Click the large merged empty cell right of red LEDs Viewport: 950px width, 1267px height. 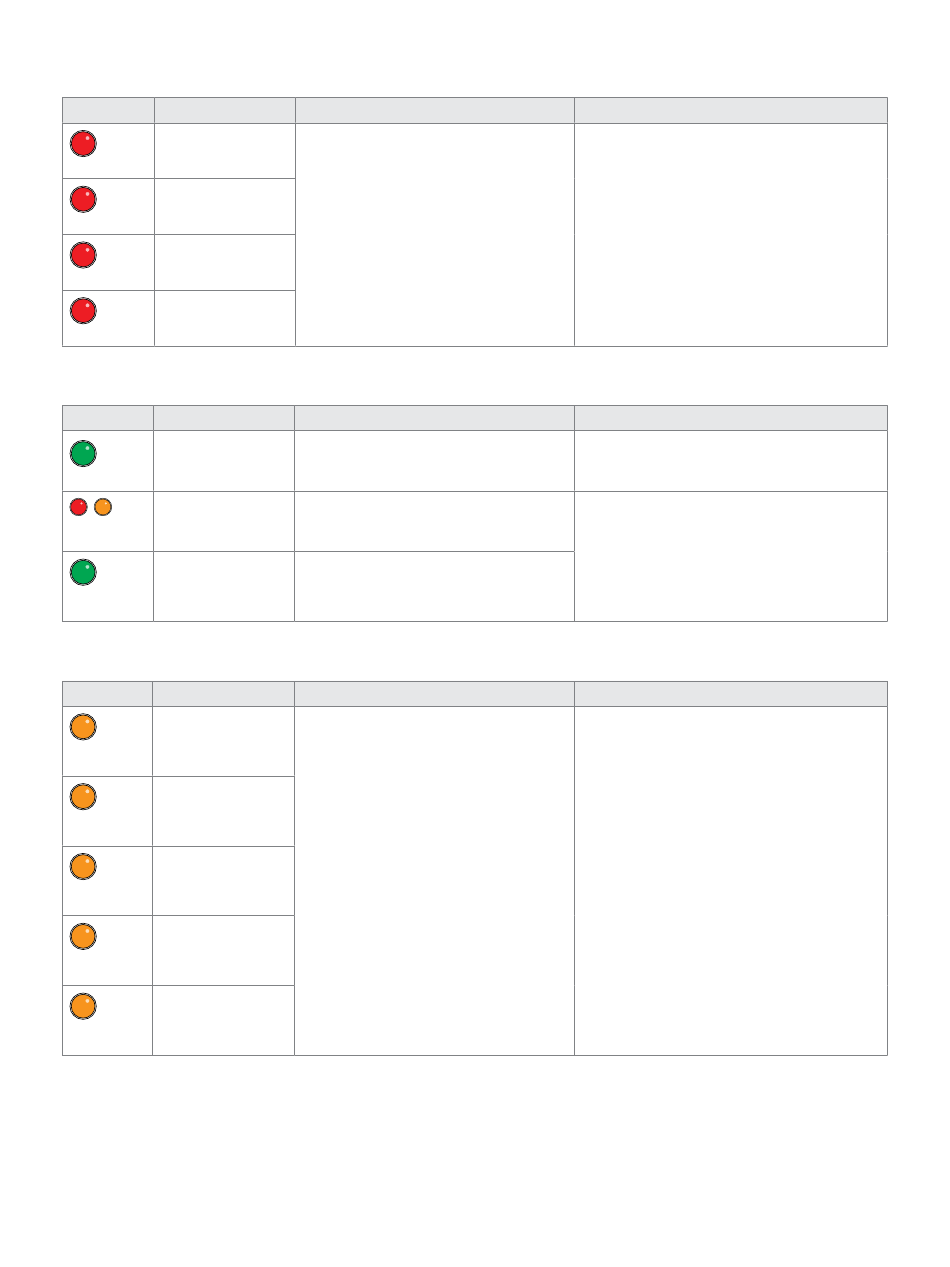[x=434, y=235]
